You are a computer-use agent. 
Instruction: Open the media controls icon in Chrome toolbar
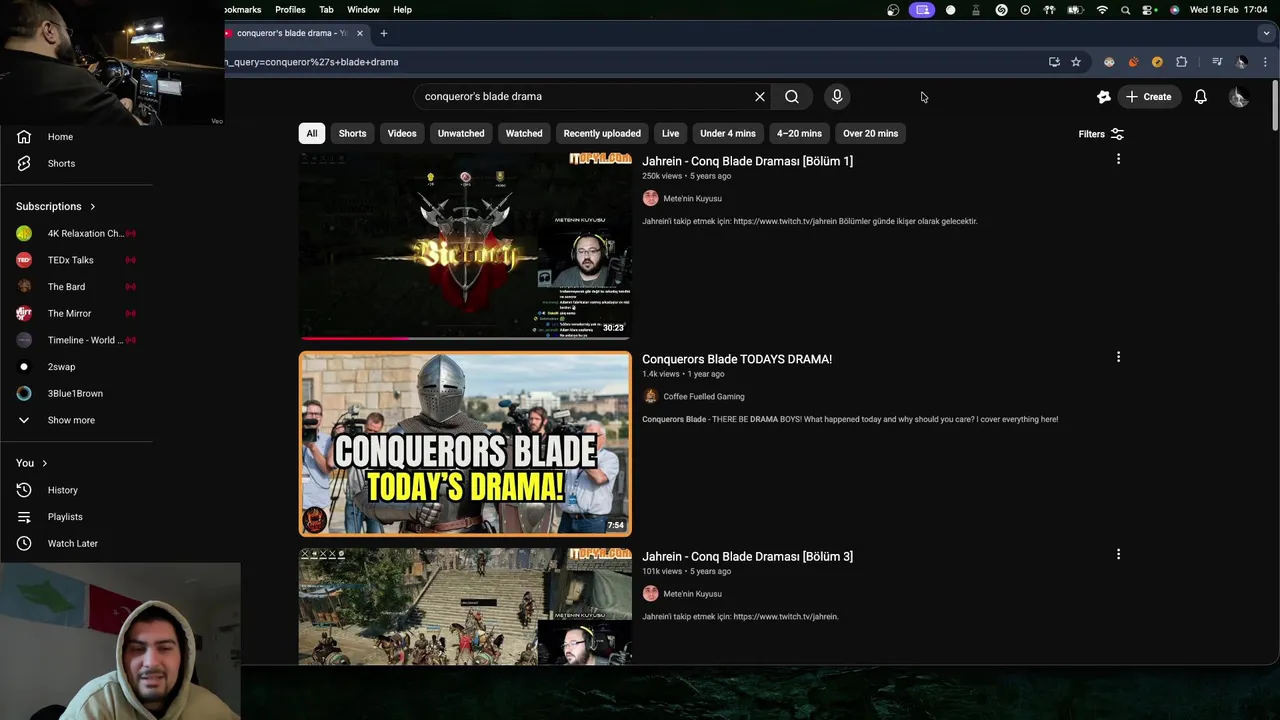click(1217, 62)
